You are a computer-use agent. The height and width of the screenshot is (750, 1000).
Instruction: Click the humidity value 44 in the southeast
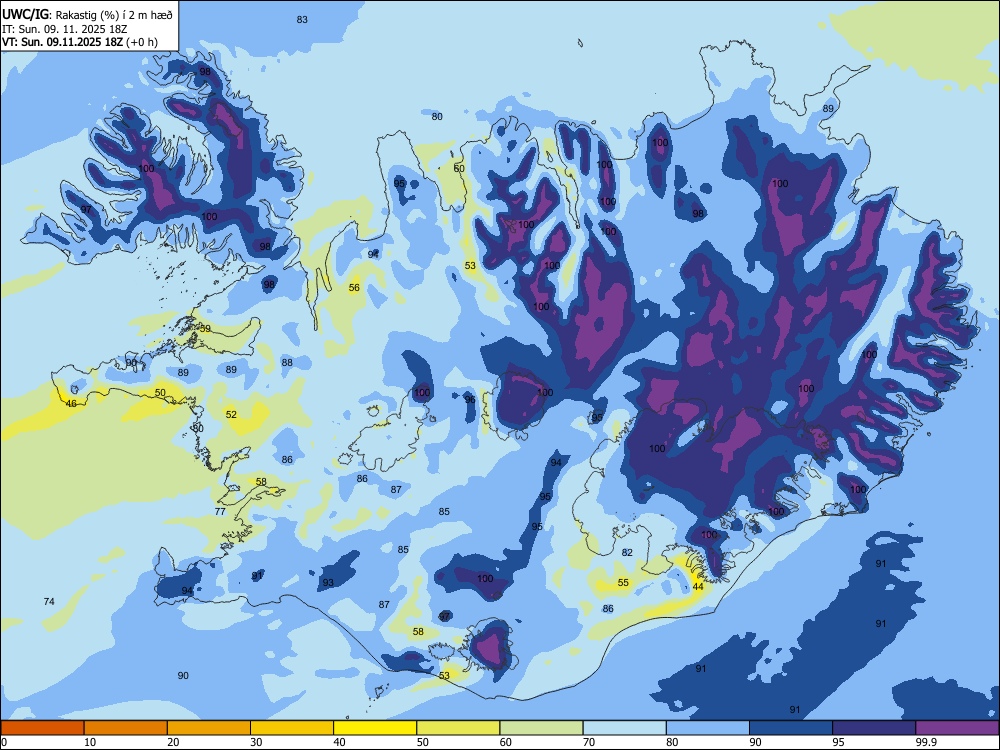pos(698,587)
